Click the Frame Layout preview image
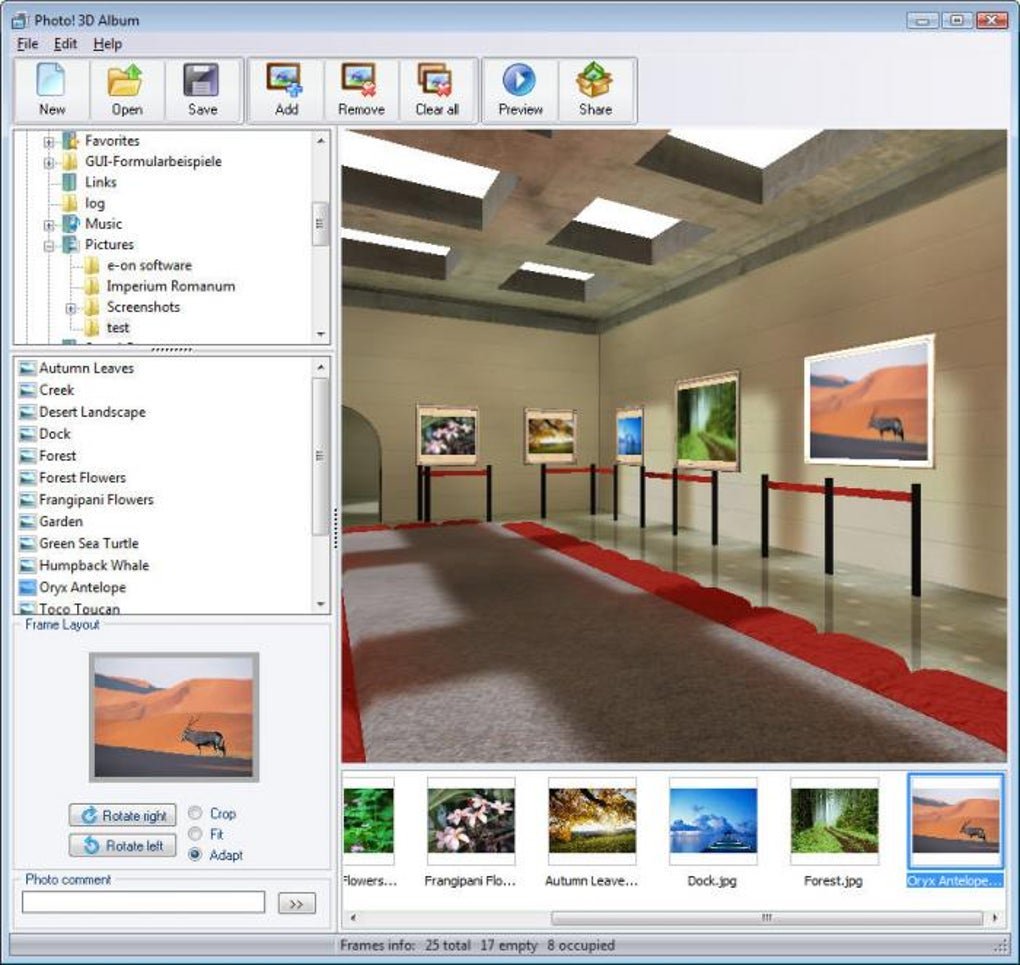The width and height of the screenshot is (1020, 965). (x=174, y=717)
